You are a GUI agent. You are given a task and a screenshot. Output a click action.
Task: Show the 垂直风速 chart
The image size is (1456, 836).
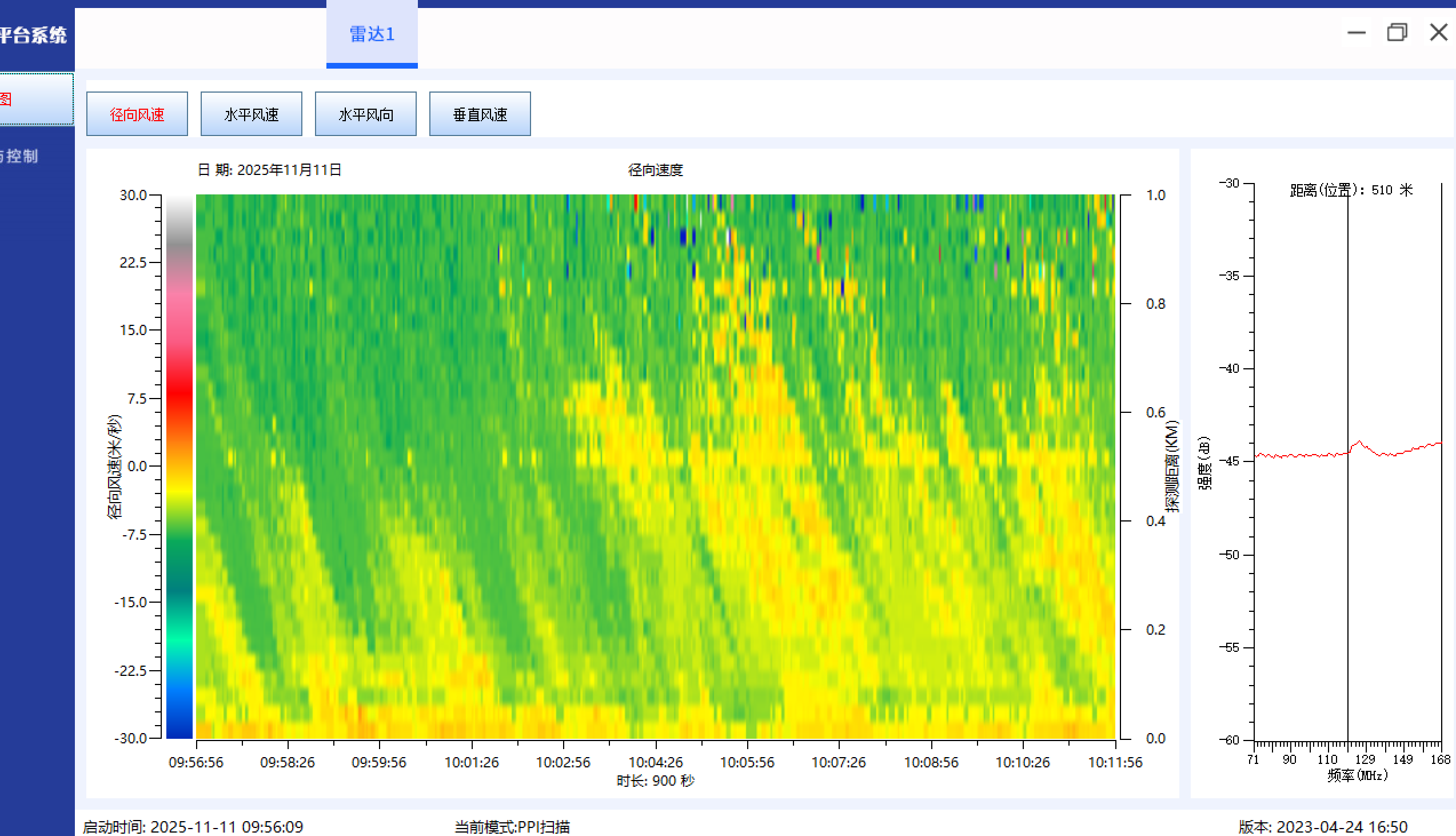pyautogui.click(x=479, y=114)
